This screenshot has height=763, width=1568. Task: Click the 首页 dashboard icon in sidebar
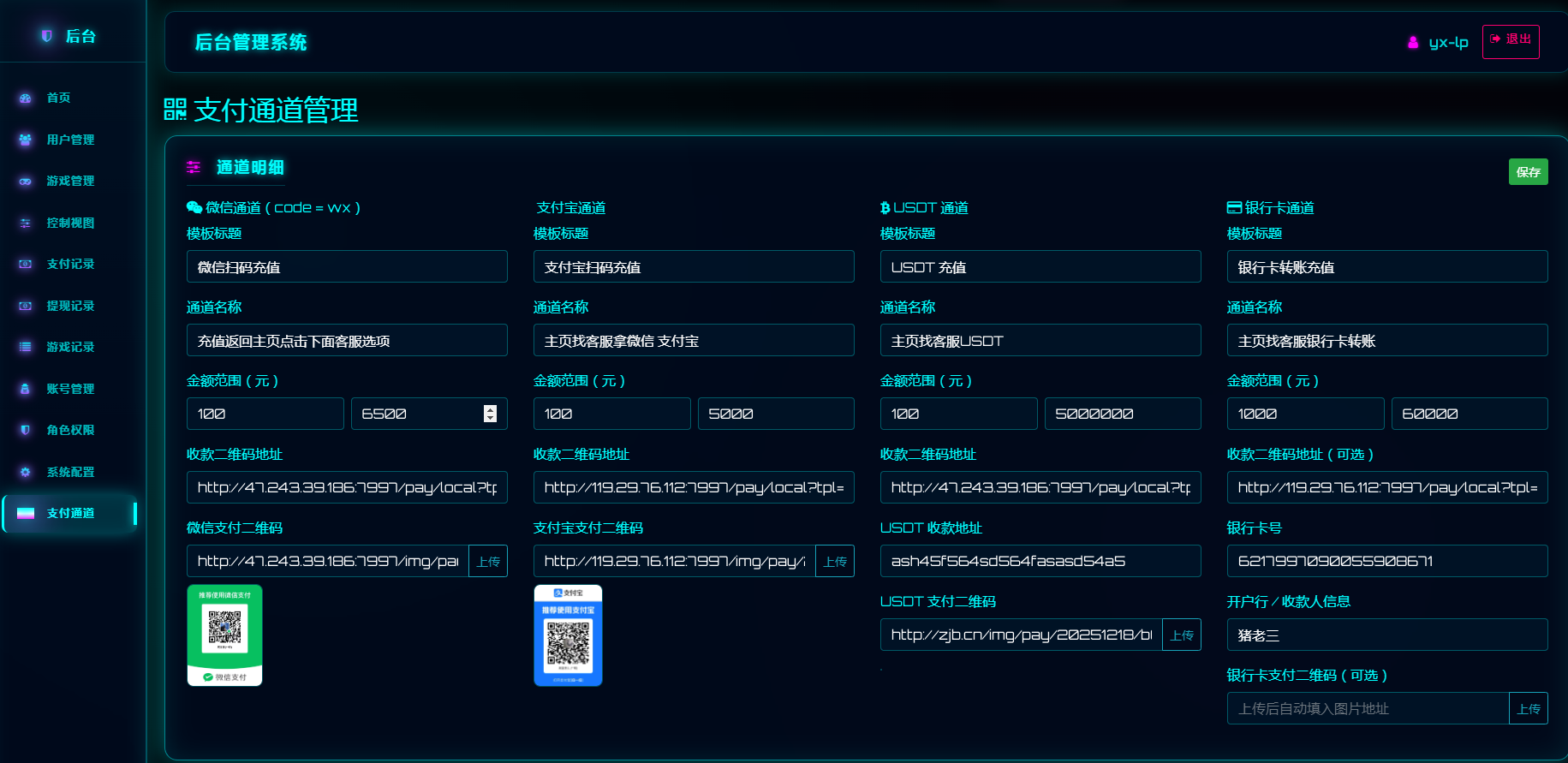26,98
